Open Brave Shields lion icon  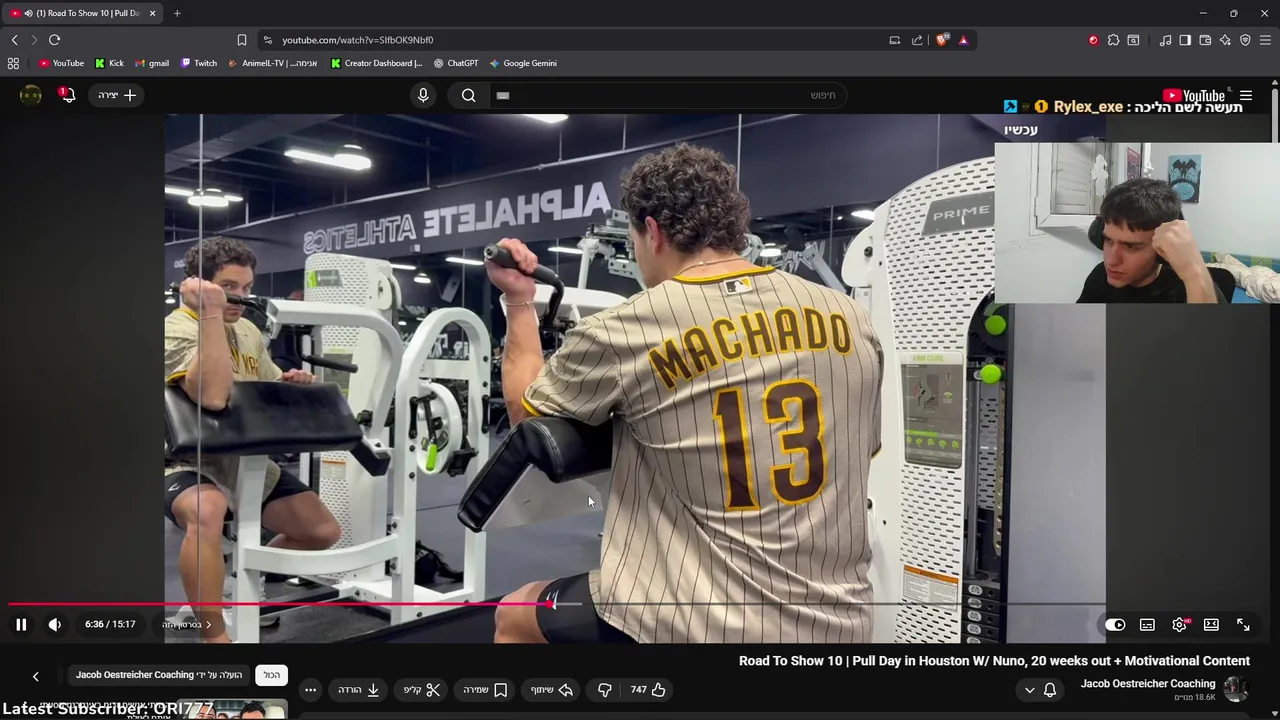pos(942,40)
